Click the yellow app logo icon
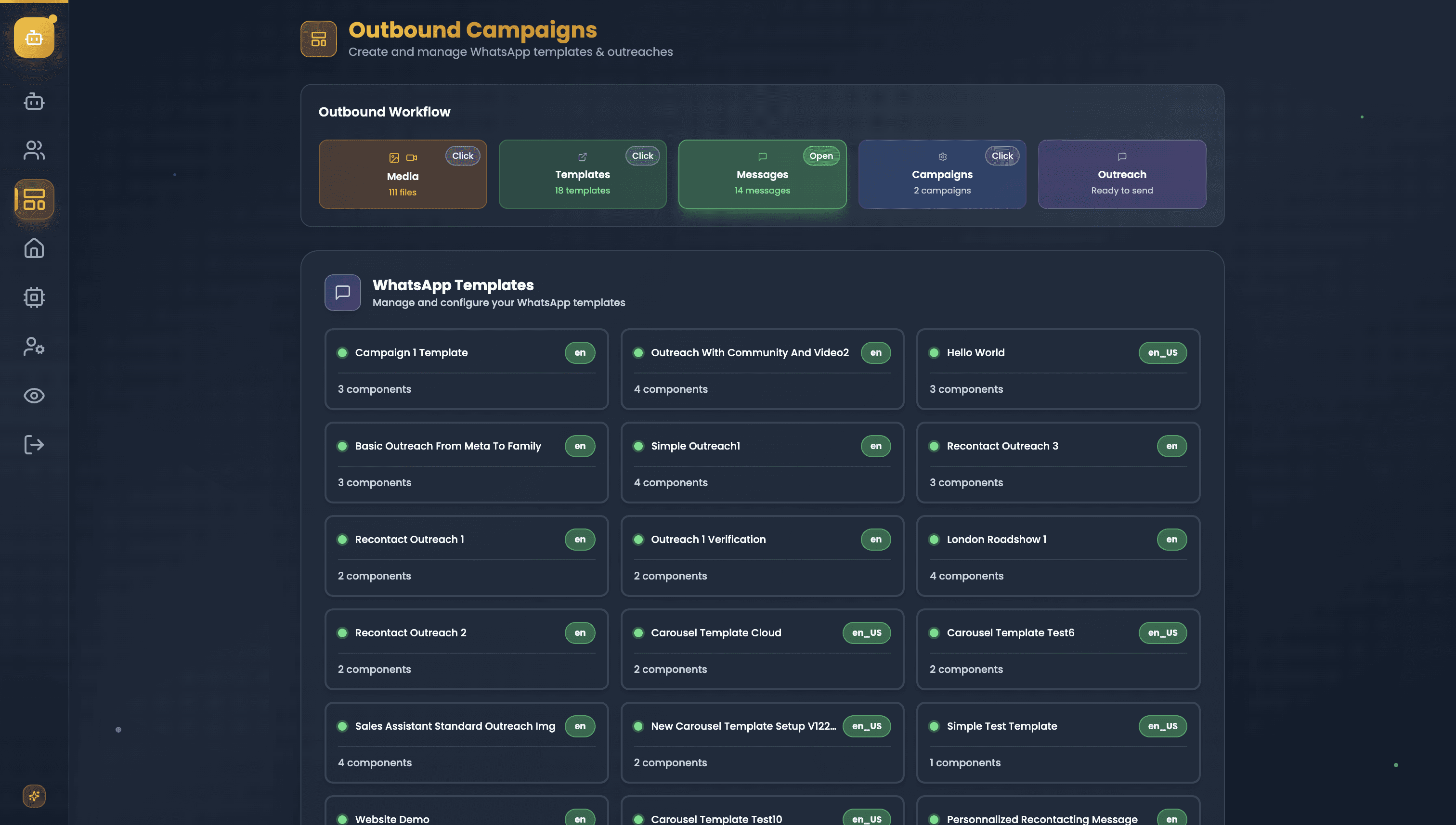1456x825 pixels. coord(34,38)
